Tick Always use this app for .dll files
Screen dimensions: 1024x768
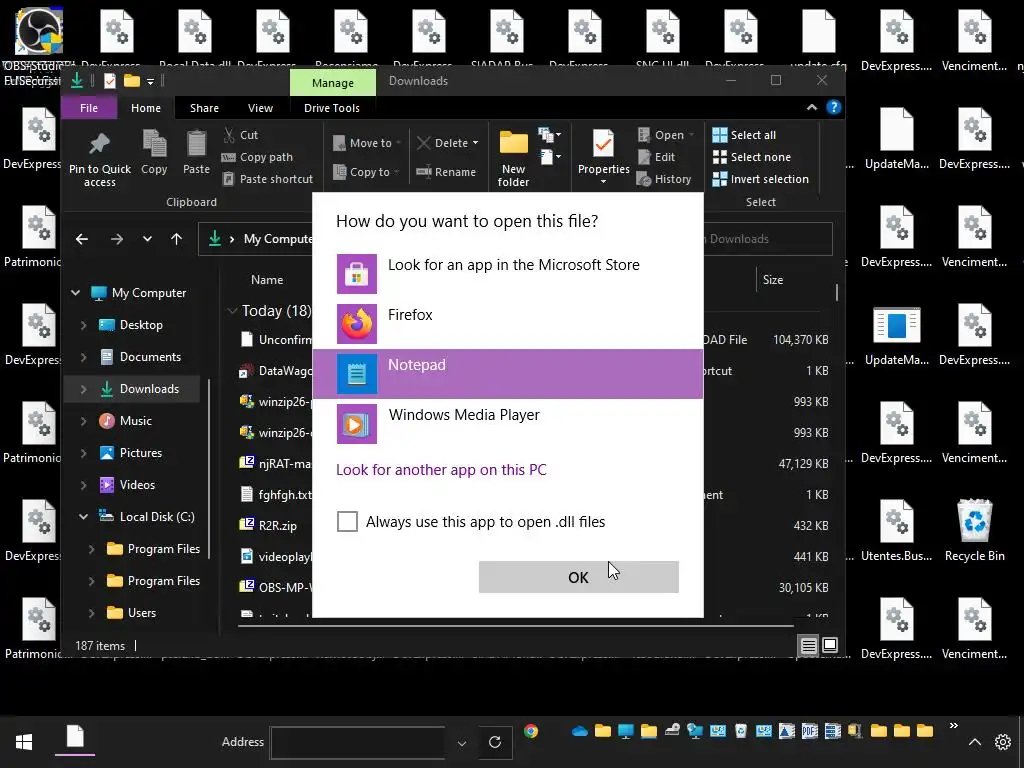[347, 522]
